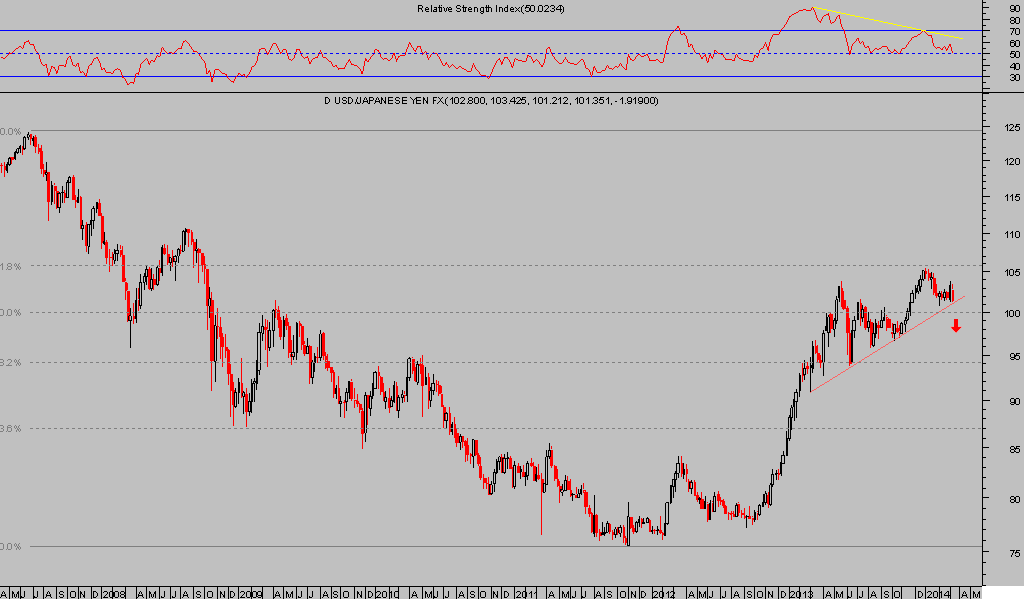The height and width of the screenshot is (599, 1024).
Task: Select the 2010 year marker
Action: click(387, 592)
